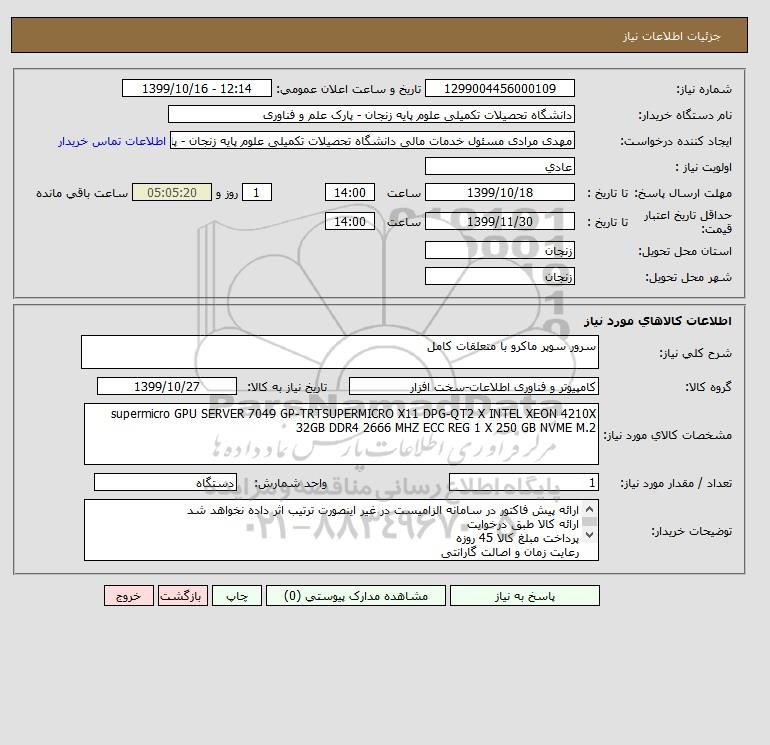Click the پاسخ به نیاز button
The width and height of the screenshot is (770, 745).
pyautogui.click(x=524, y=596)
